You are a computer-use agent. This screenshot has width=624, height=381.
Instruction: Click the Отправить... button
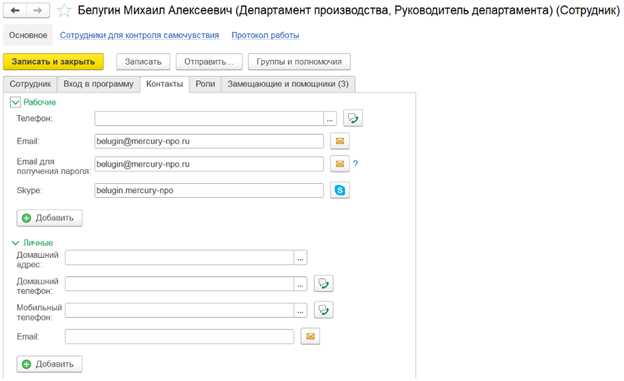(209, 62)
